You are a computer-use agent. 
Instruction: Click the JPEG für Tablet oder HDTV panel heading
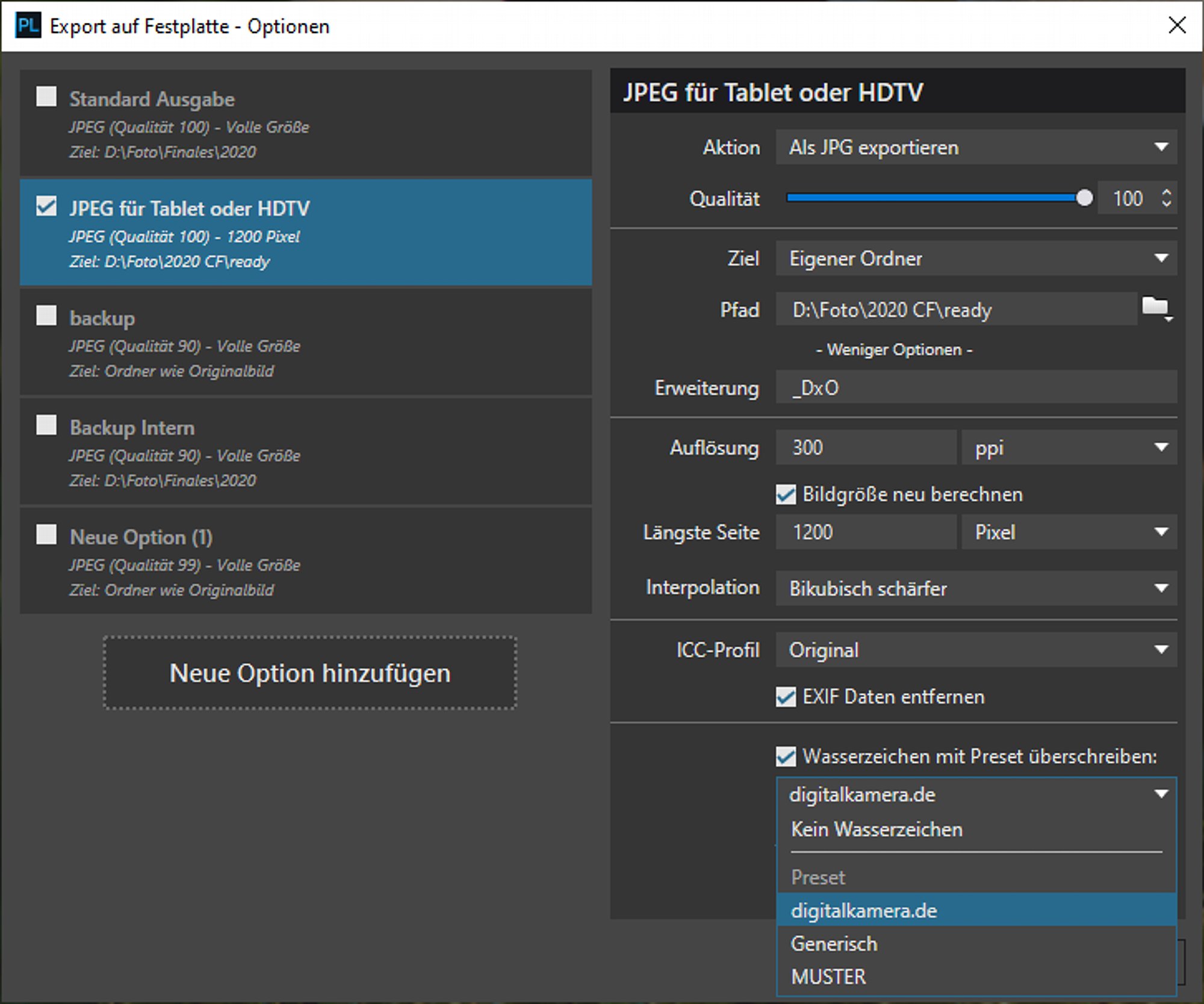click(x=773, y=92)
